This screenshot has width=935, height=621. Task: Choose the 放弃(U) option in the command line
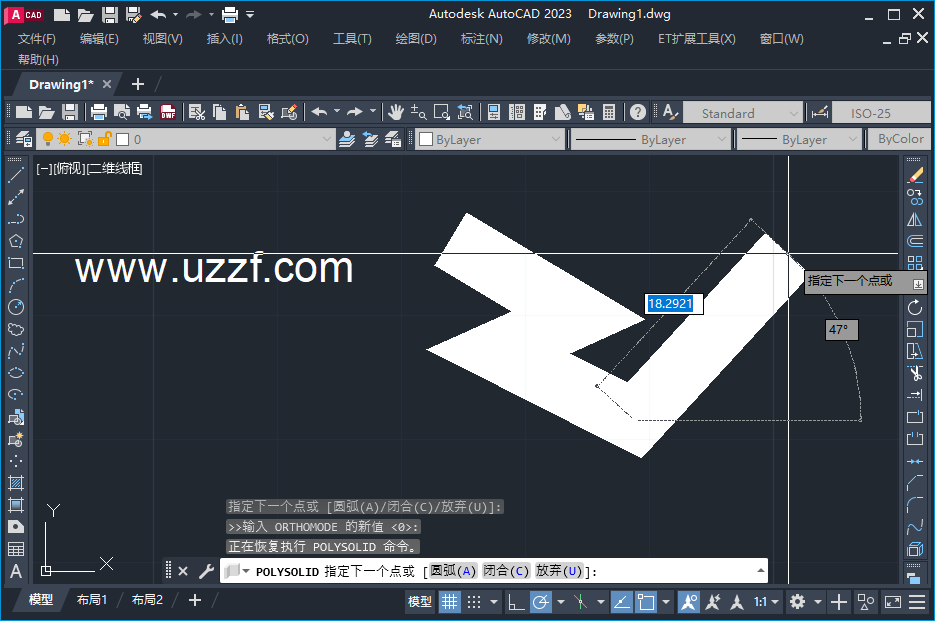(x=561, y=570)
